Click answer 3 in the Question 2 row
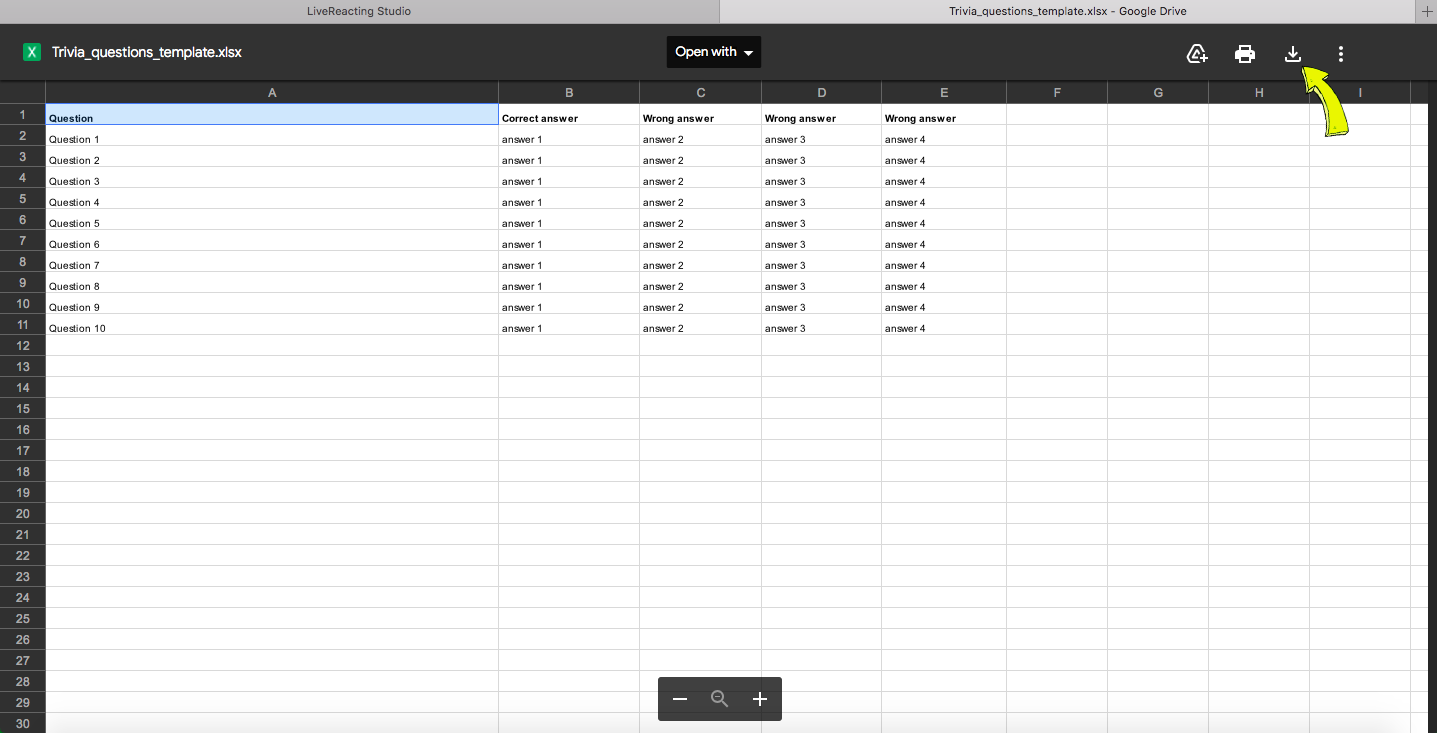The image size is (1437, 733). coord(822,157)
